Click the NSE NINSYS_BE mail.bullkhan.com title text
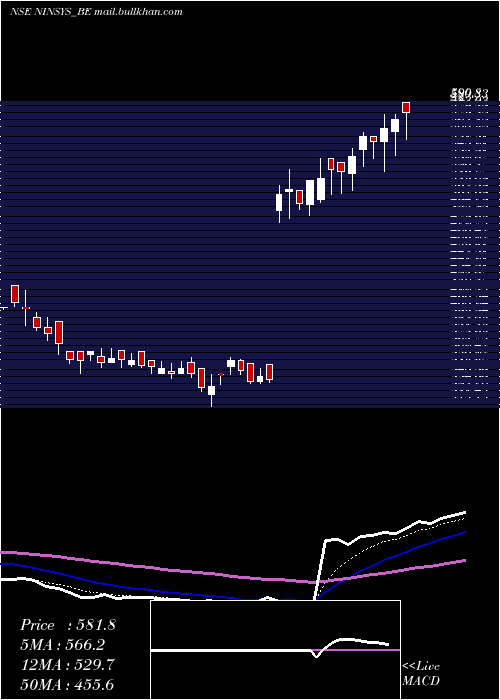Screen dimensions: 500x700 click(x=96, y=12)
